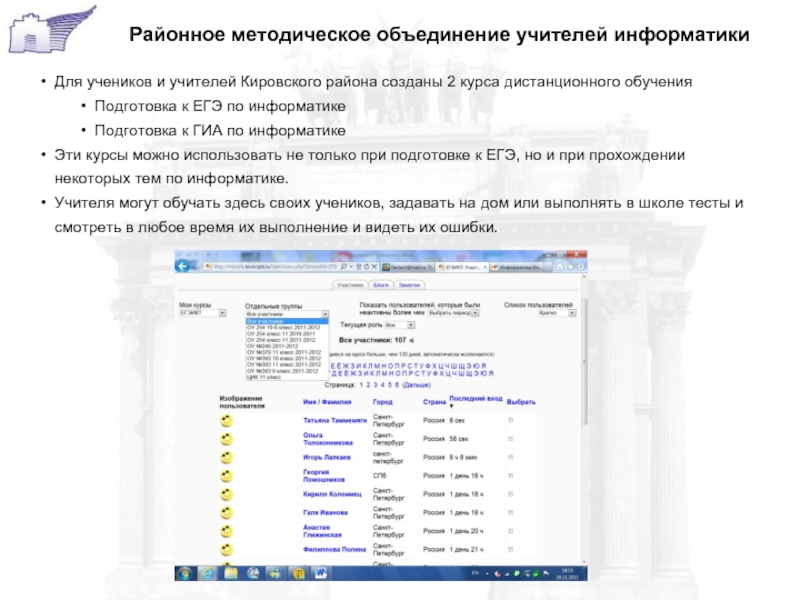The width and height of the screenshot is (800, 600).
Task: Tick checkbox for Георгий Помошников row
Action: pyautogui.click(x=511, y=476)
